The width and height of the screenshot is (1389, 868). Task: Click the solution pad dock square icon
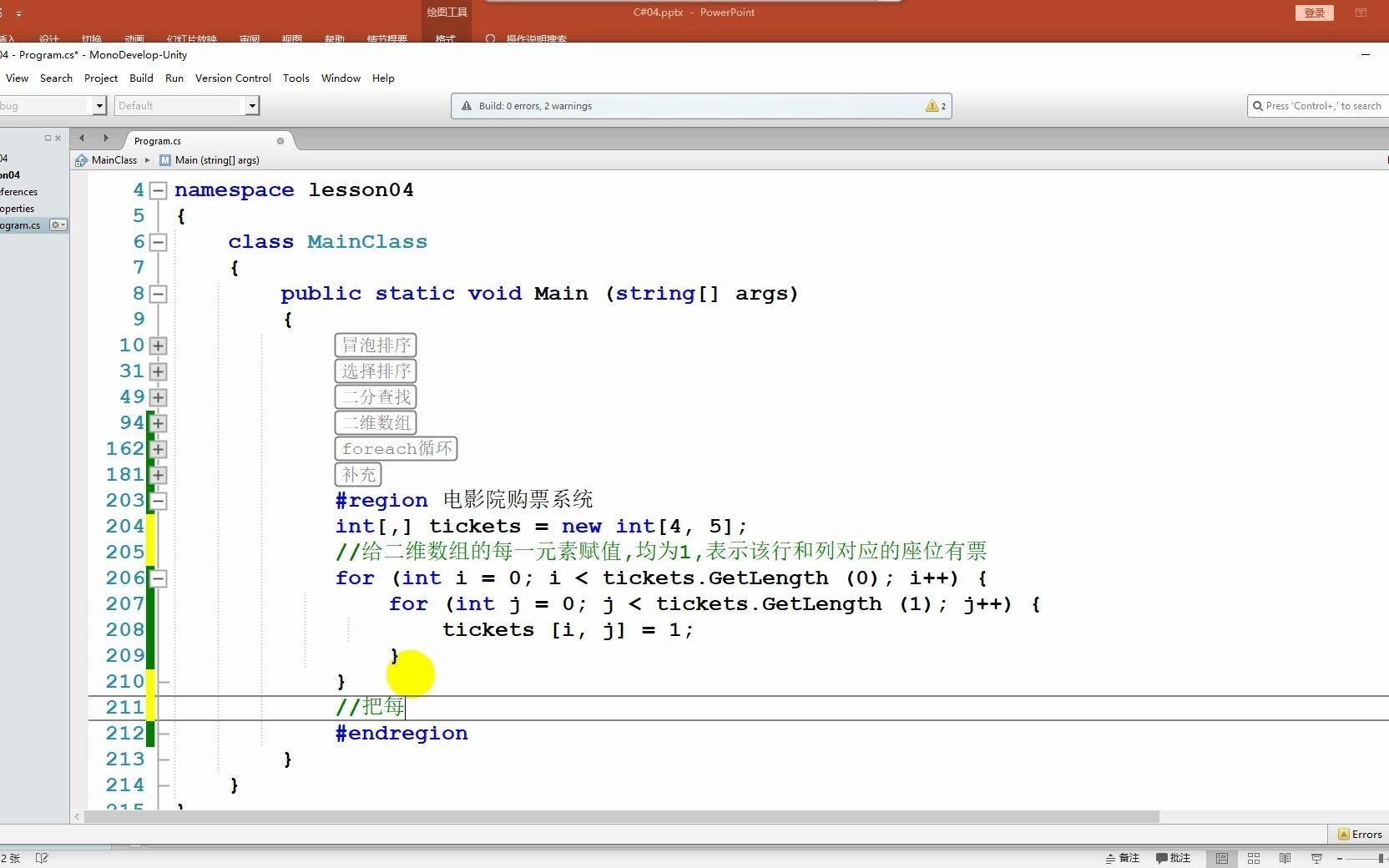pyautogui.click(x=48, y=138)
